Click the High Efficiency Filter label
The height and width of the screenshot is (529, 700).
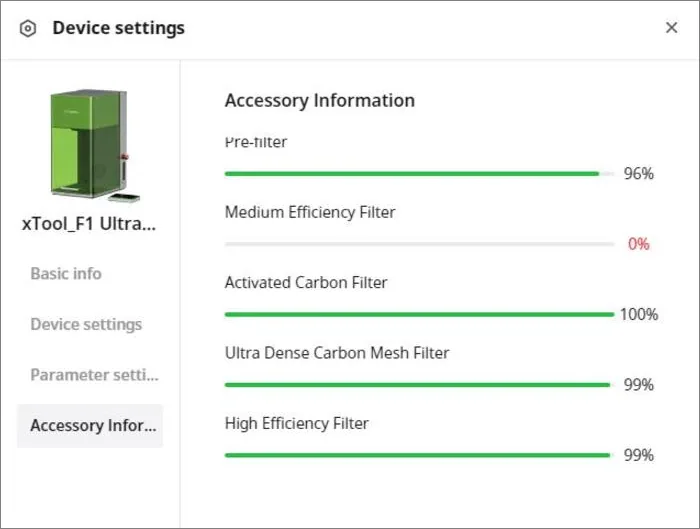297,423
